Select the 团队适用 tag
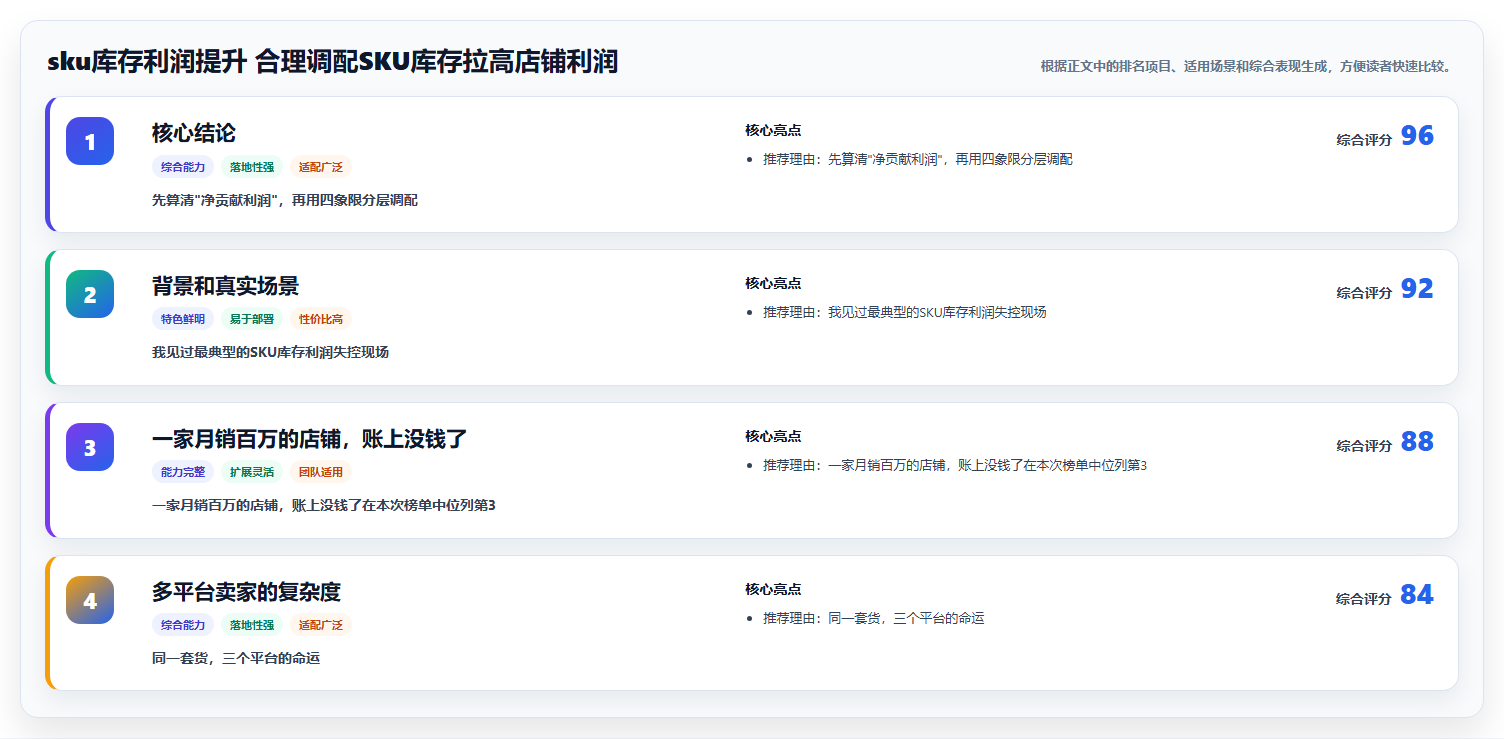Viewport: 1504px width, 739px height. [x=321, y=472]
